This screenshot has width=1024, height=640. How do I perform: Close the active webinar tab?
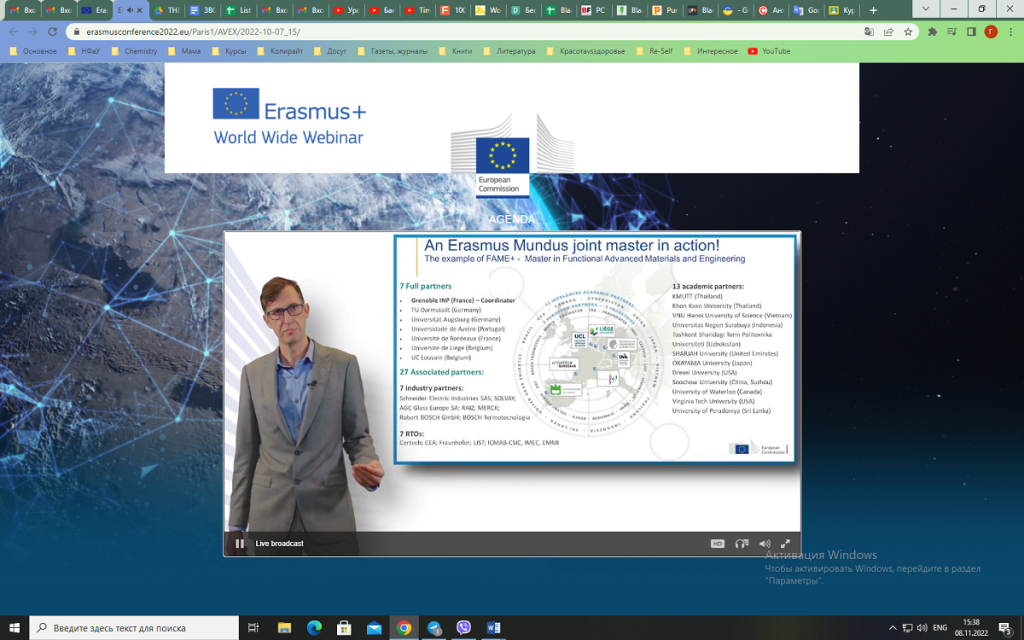pos(139,10)
